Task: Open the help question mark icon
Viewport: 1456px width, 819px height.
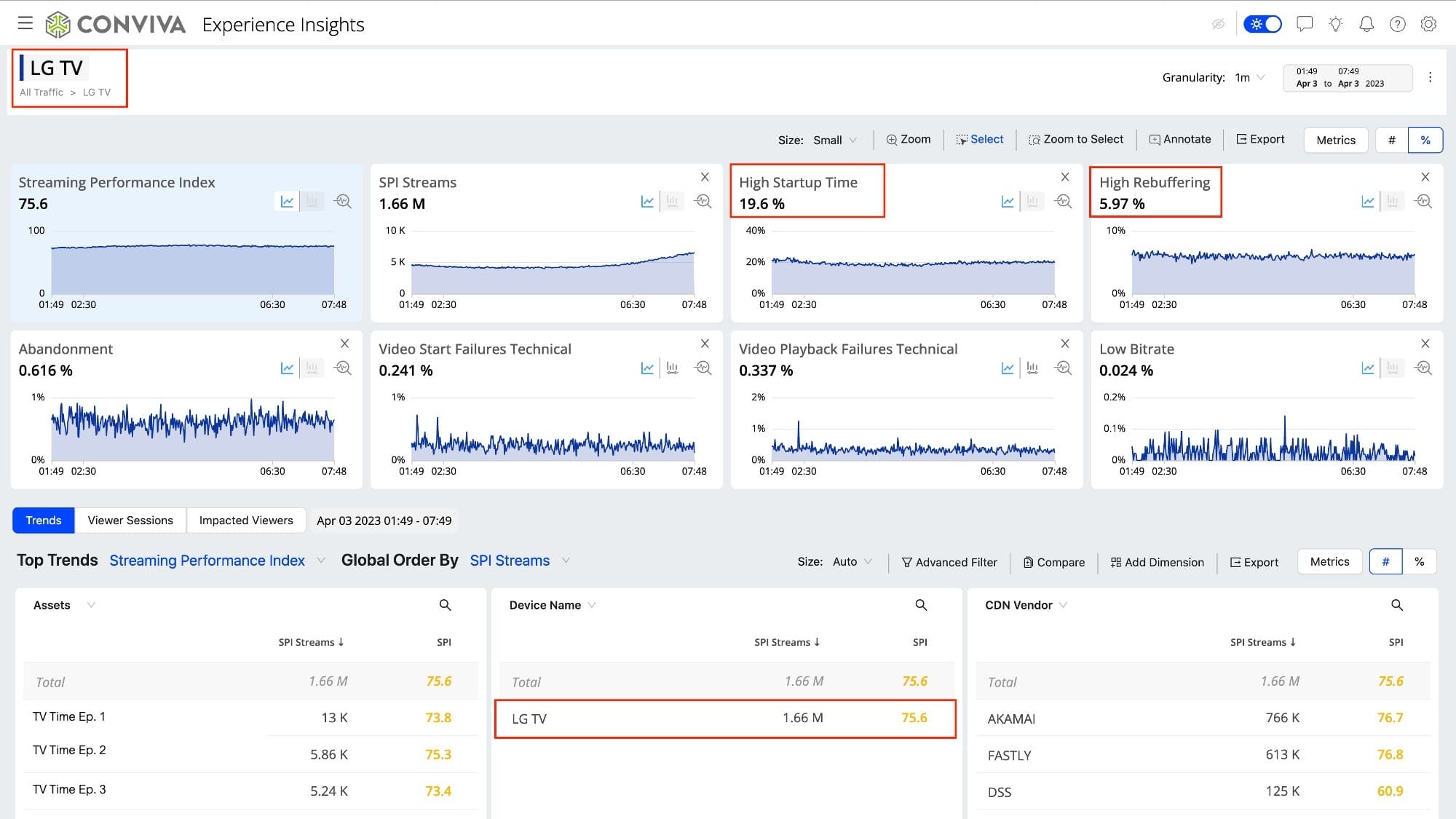Action: (1397, 24)
